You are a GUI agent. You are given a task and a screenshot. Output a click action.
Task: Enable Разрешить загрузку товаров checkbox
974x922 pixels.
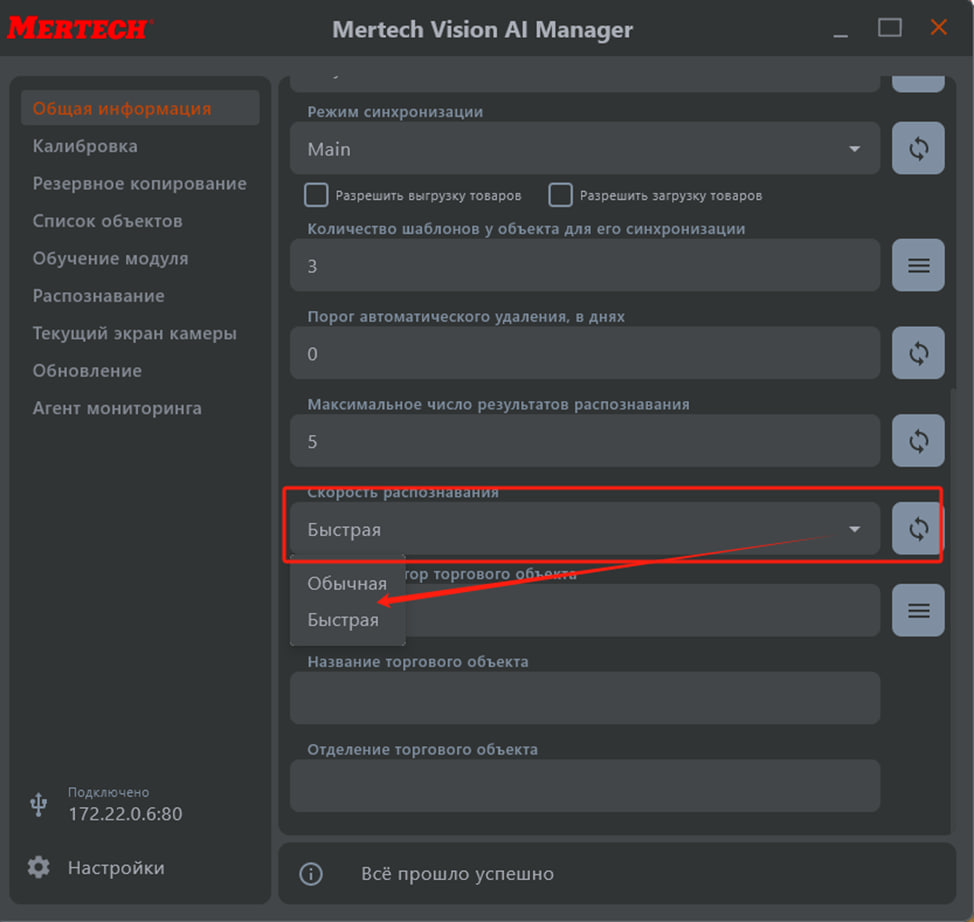(561, 195)
